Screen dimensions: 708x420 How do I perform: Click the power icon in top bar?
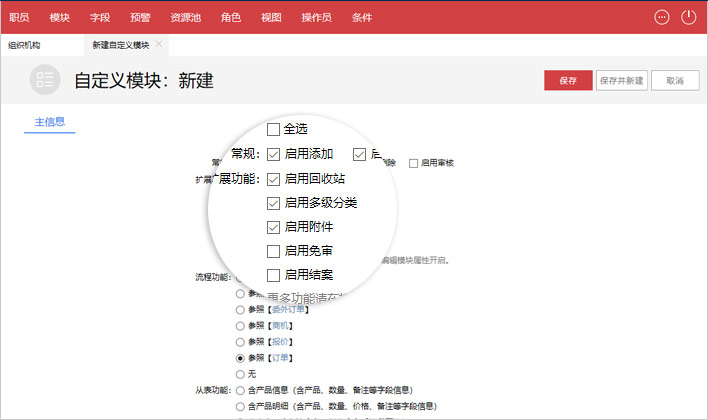(688, 17)
